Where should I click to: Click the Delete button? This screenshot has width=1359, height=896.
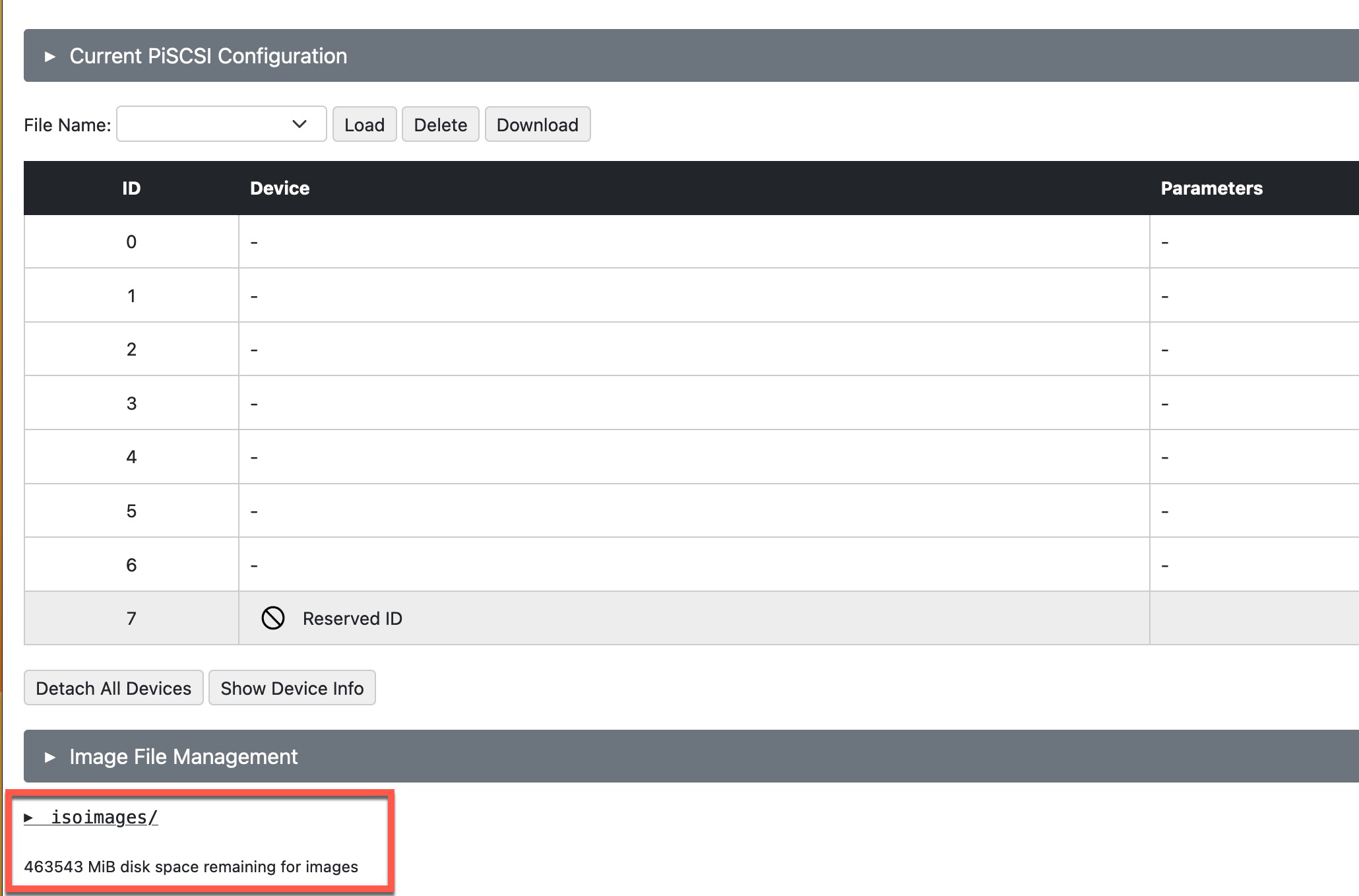point(440,124)
